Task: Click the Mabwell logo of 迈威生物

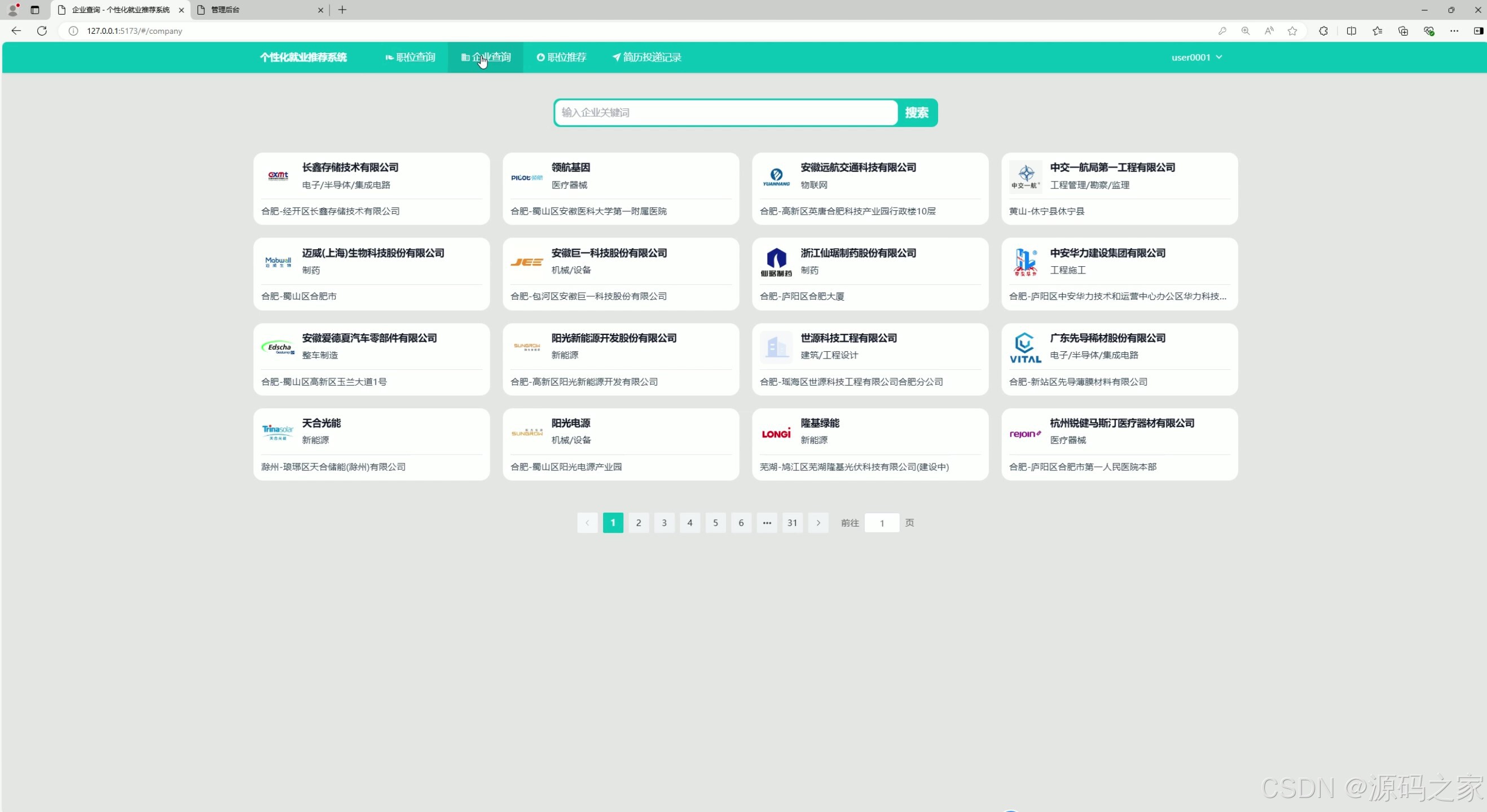Action: (x=278, y=262)
